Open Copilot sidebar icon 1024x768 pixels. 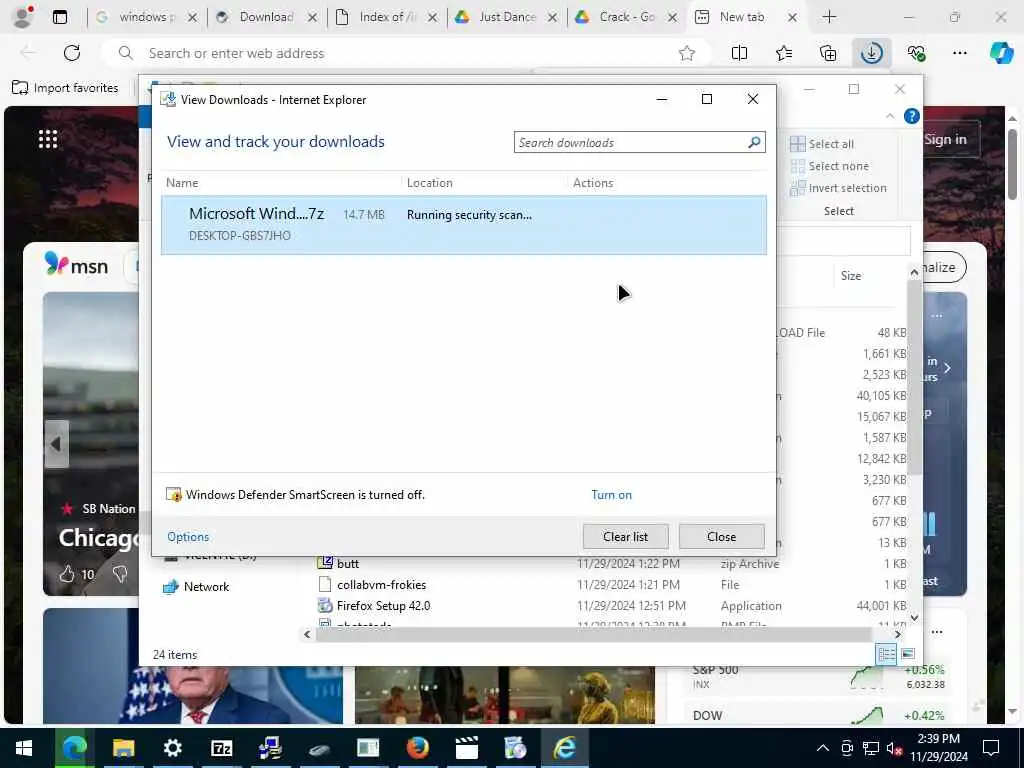click(1001, 53)
